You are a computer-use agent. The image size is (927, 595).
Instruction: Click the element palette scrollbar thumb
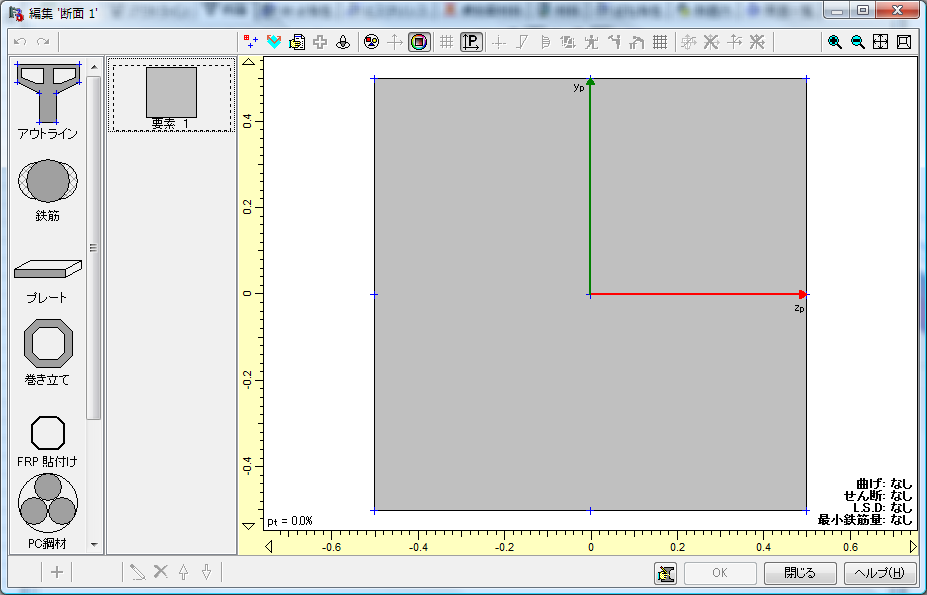point(93,248)
